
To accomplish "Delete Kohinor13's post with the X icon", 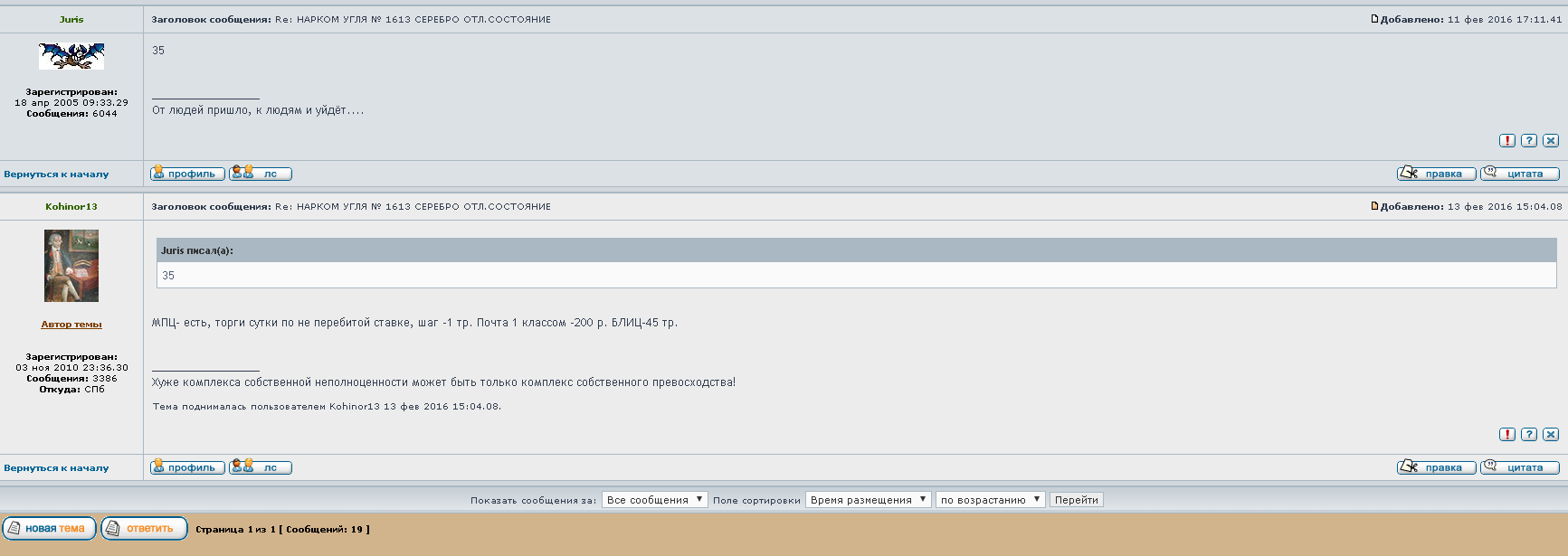I will (1551, 434).
